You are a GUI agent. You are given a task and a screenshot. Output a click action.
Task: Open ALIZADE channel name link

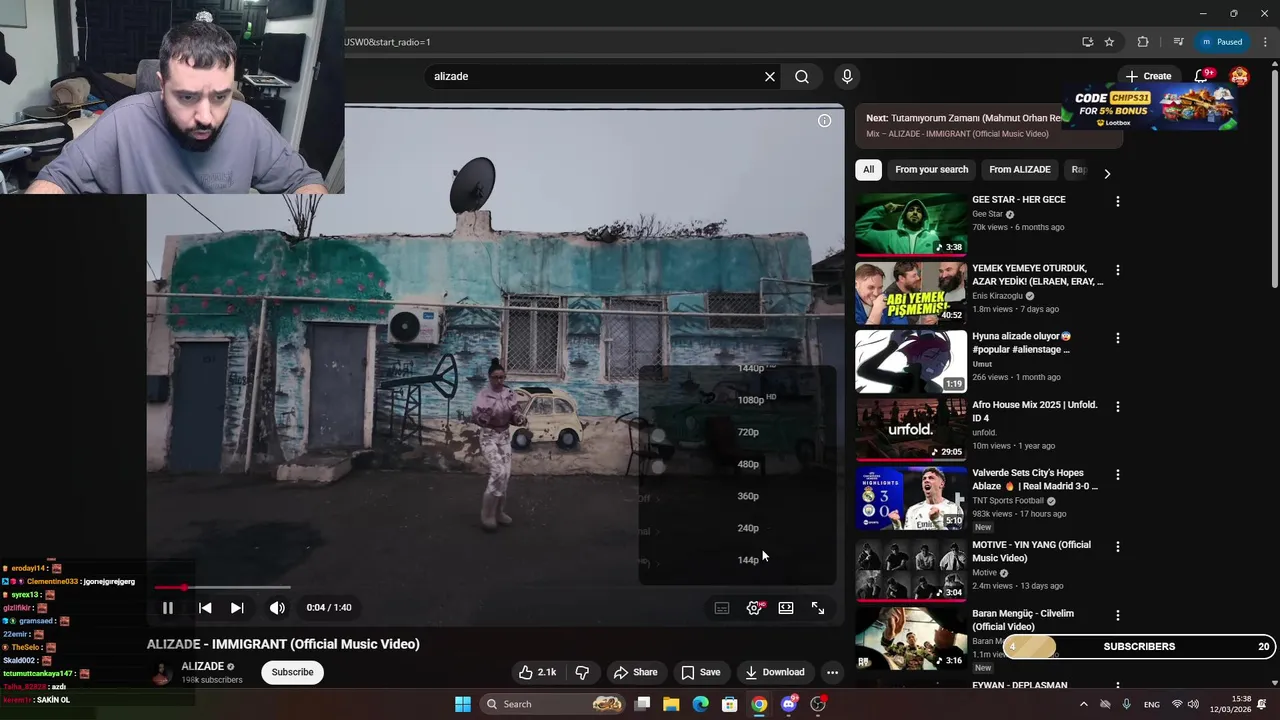point(202,666)
